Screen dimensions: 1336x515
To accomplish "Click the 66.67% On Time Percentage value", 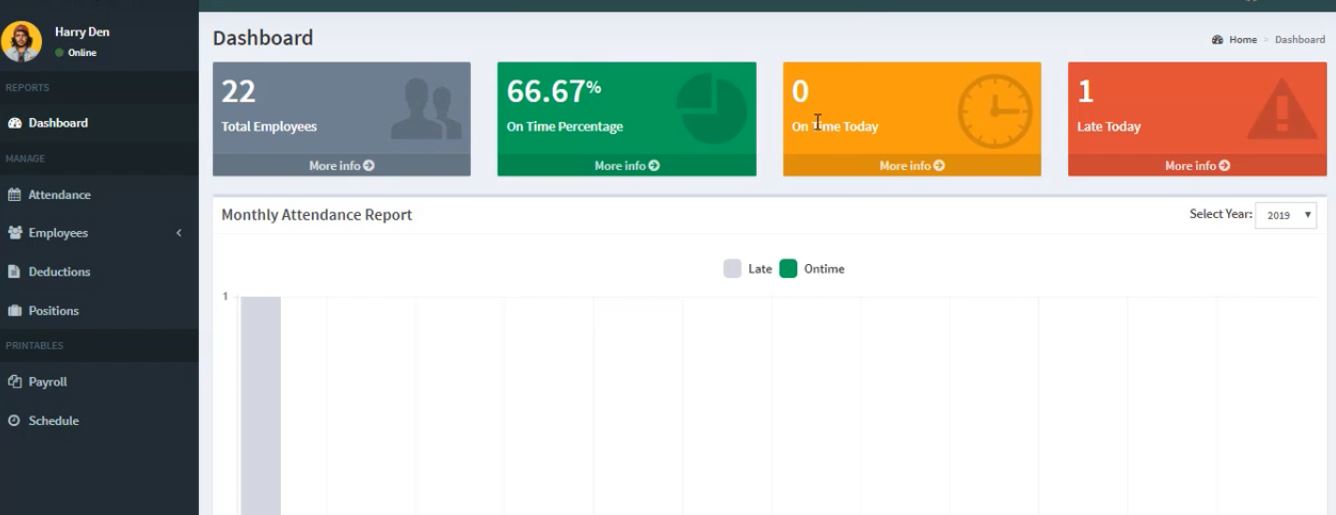I will click(x=553, y=92).
